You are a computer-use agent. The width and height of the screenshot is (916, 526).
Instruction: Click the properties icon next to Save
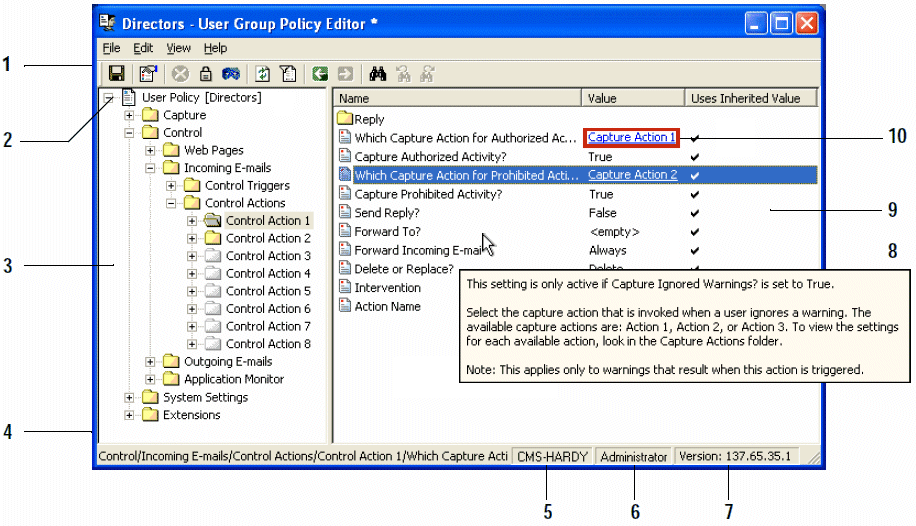[x=148, y=73]
